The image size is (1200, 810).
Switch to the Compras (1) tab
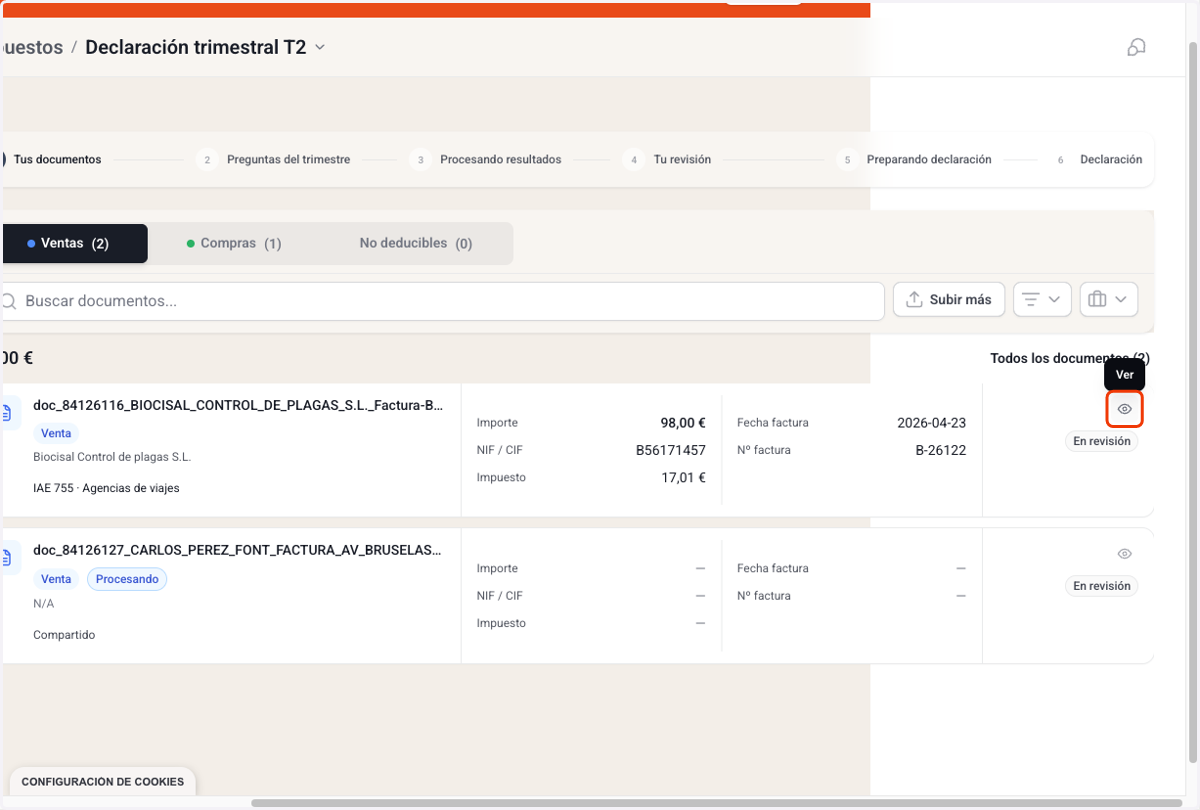pyautogui.click(x=234, y=243)
